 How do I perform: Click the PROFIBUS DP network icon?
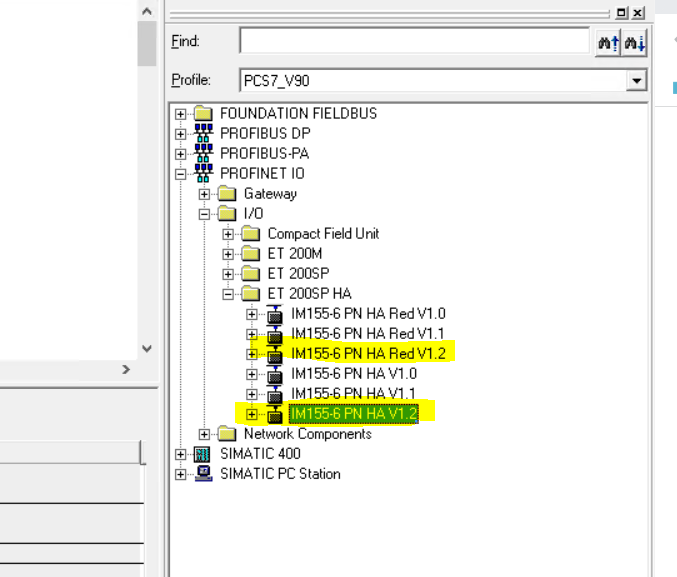point(203,133)
